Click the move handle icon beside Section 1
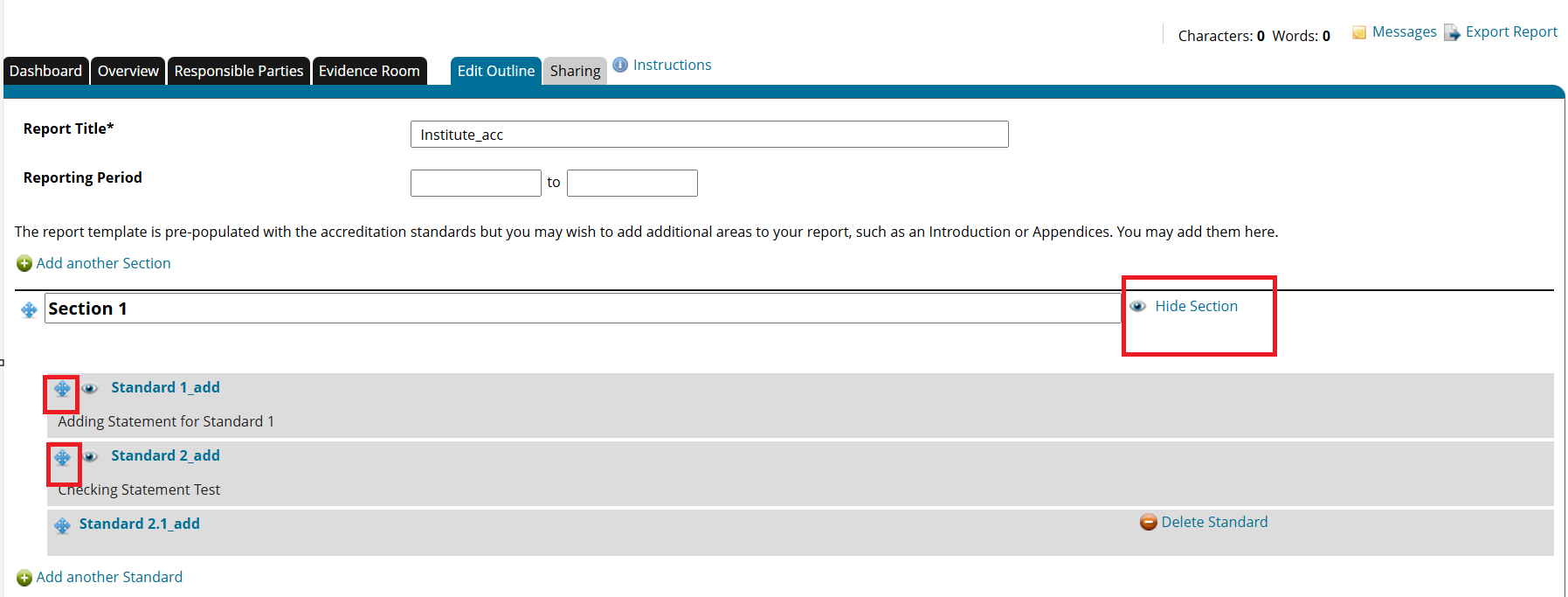The width and height of the screenshot is (1568, 597). (x=29, y=309)
